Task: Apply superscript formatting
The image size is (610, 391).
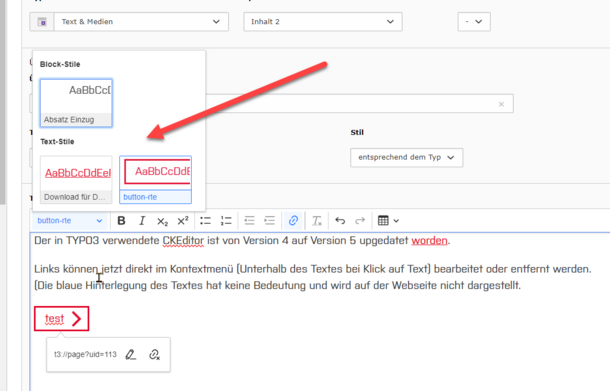Action: click(183, 221)
